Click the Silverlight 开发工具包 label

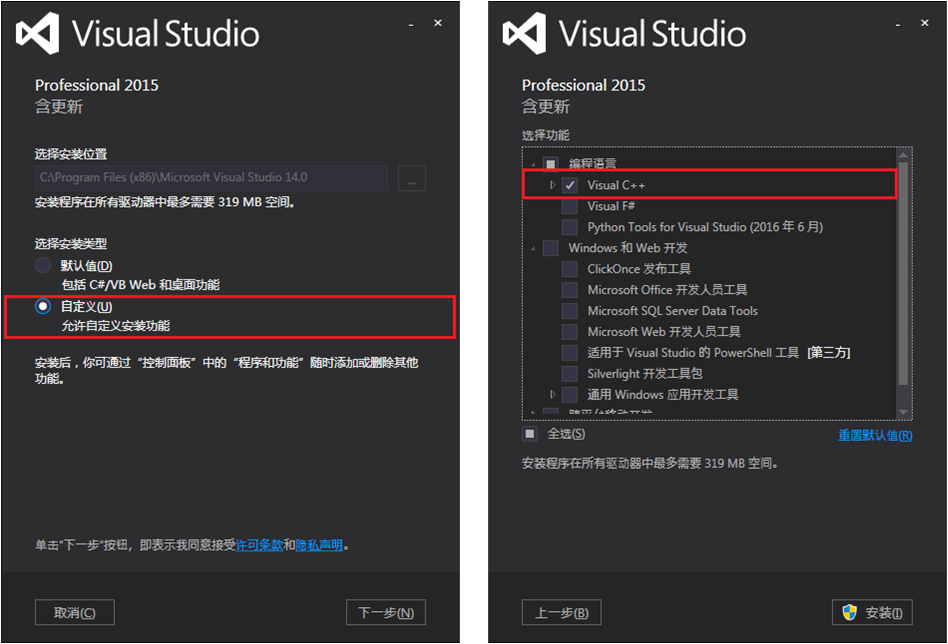click(644, 374)
